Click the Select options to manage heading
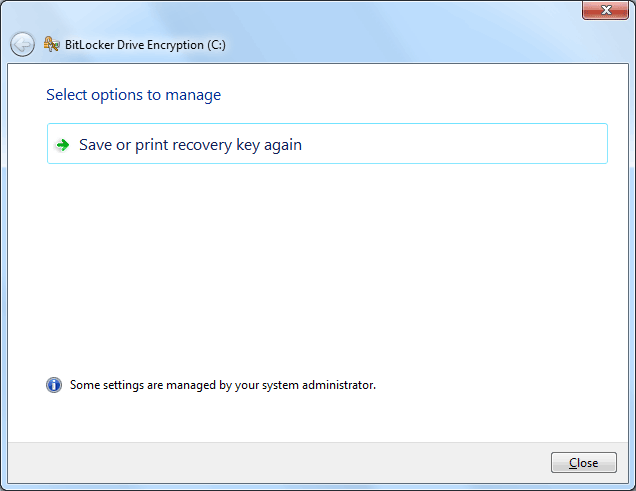This screenshot has width=636, height=491. pyautogui.click(x=133, y=95)
